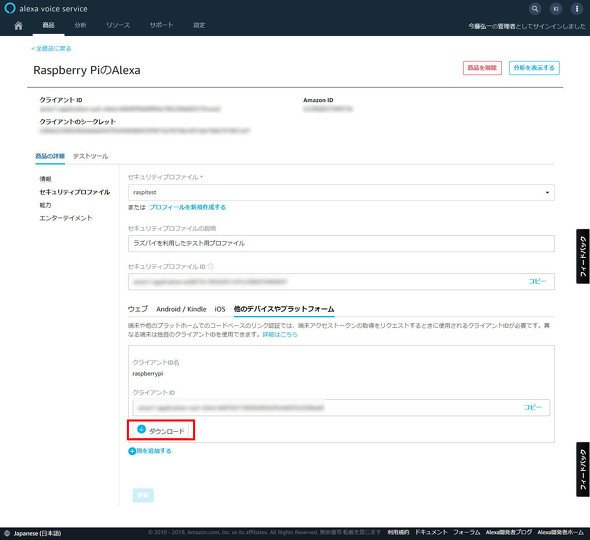Click the red 商品を削除 button
Screen dimensions: 590x540
tap(482, 68)
